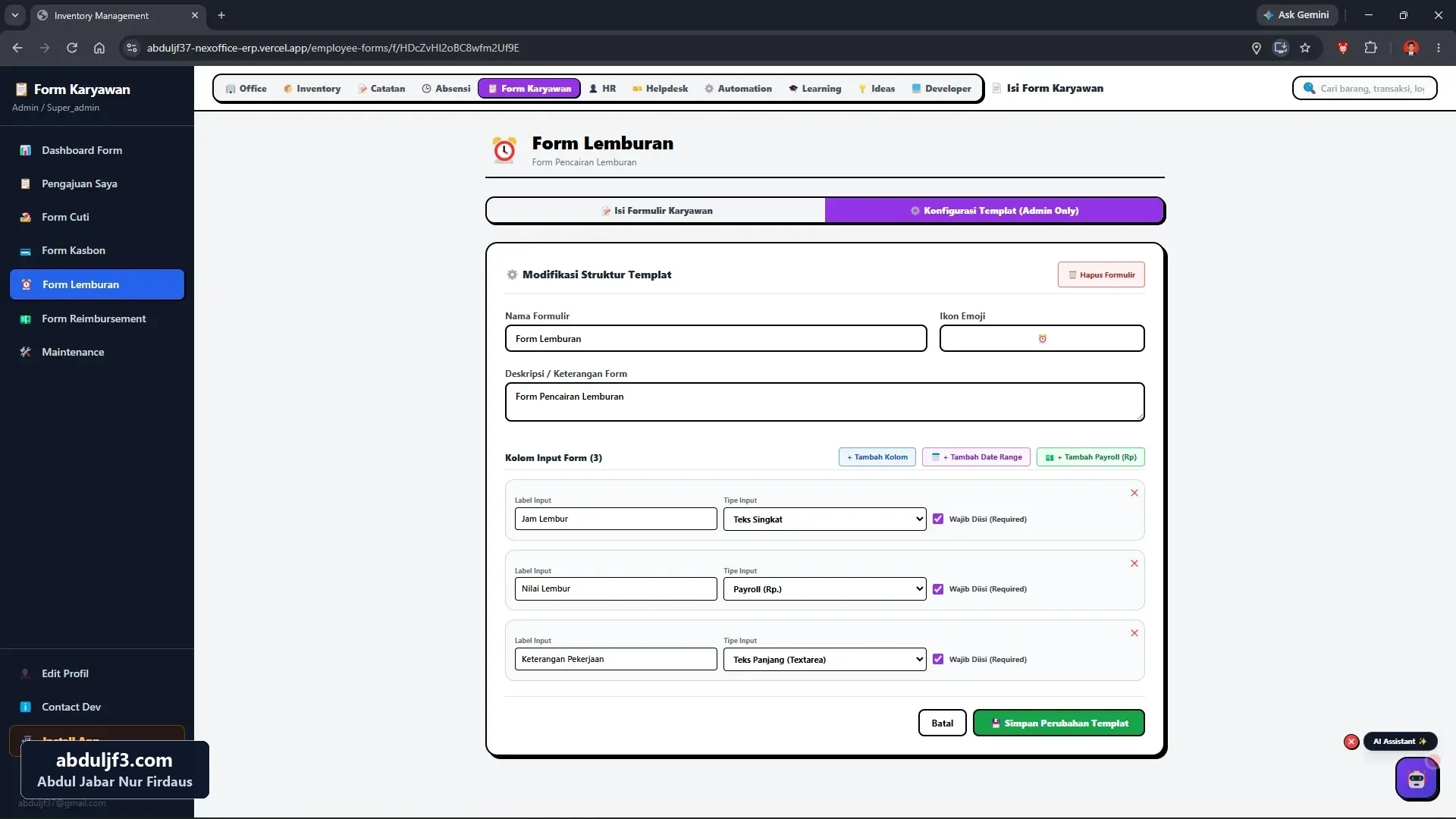Image resolution: width=1456 pixels, height=819 pixels.
Task: Click Simpan Perubahan Templat button
Action: coord(1059,723)
